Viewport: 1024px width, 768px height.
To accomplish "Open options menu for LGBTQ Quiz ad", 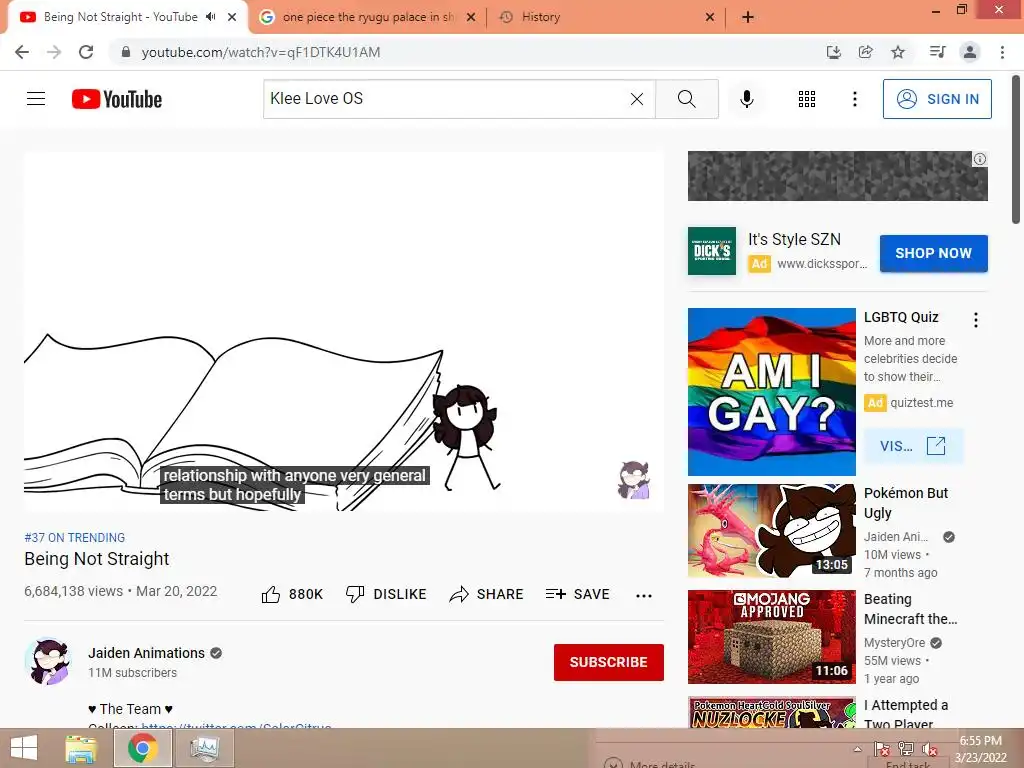I will pyautogui.click(x=976, y=320).
